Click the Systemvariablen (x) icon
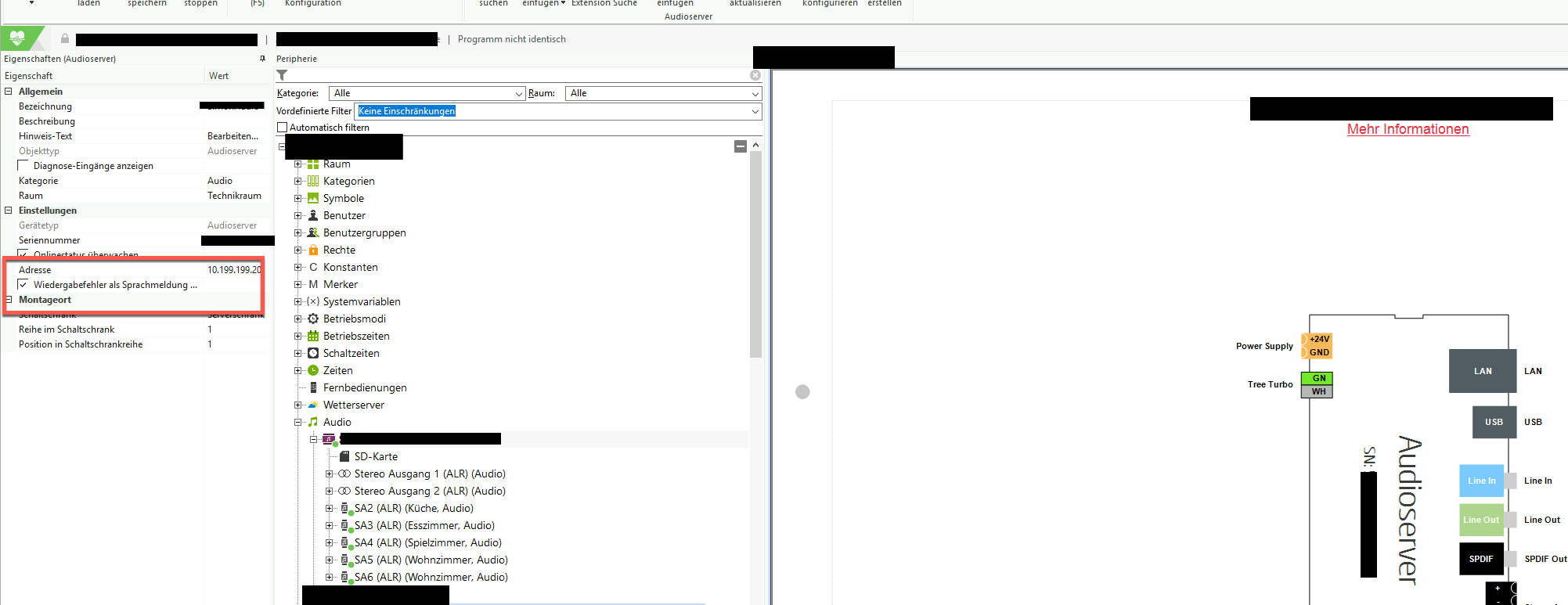1568x605 pixels. coord(313,301)
